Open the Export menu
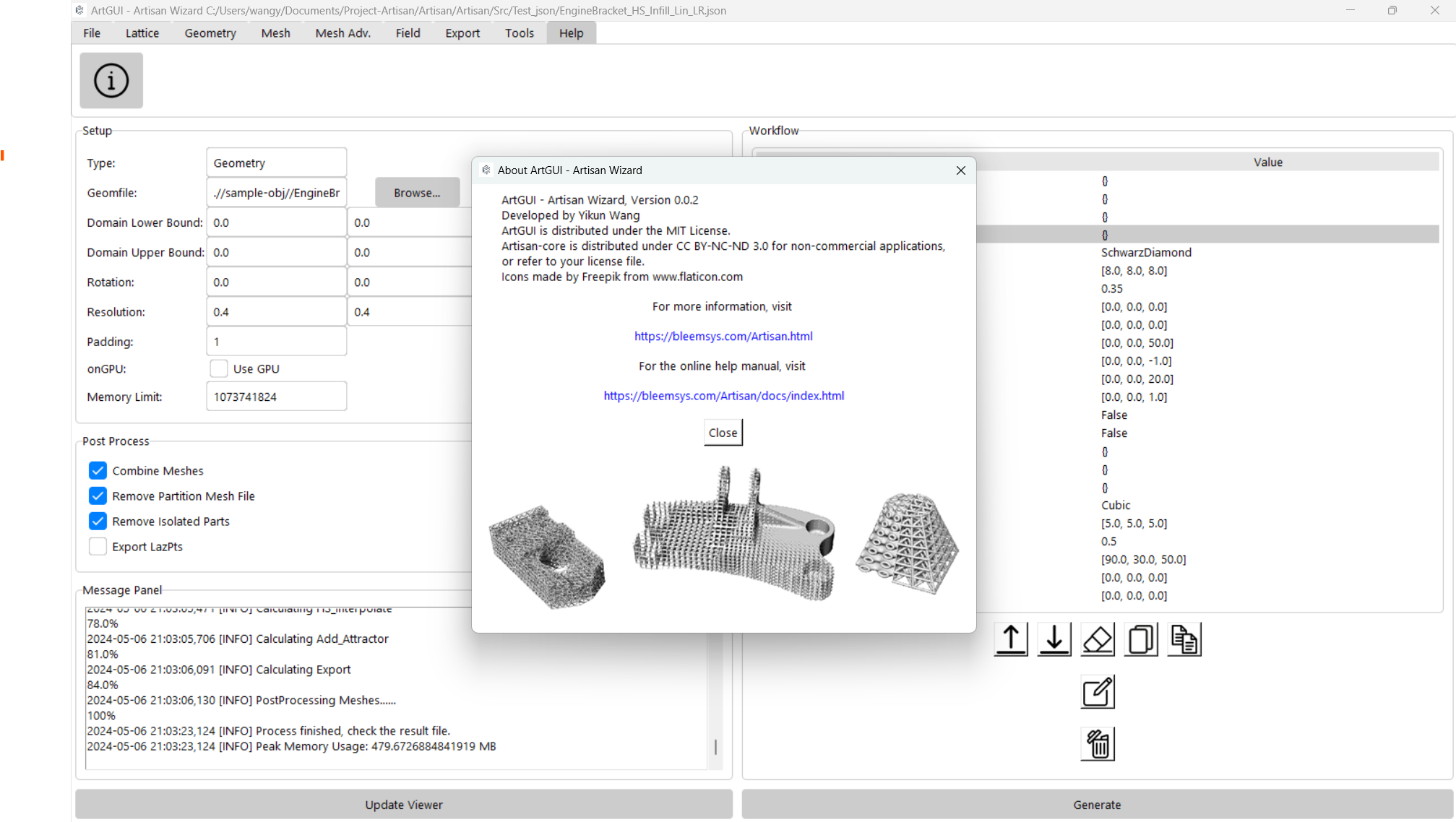This screenshot has height=822, width=1456. (462, 33)
